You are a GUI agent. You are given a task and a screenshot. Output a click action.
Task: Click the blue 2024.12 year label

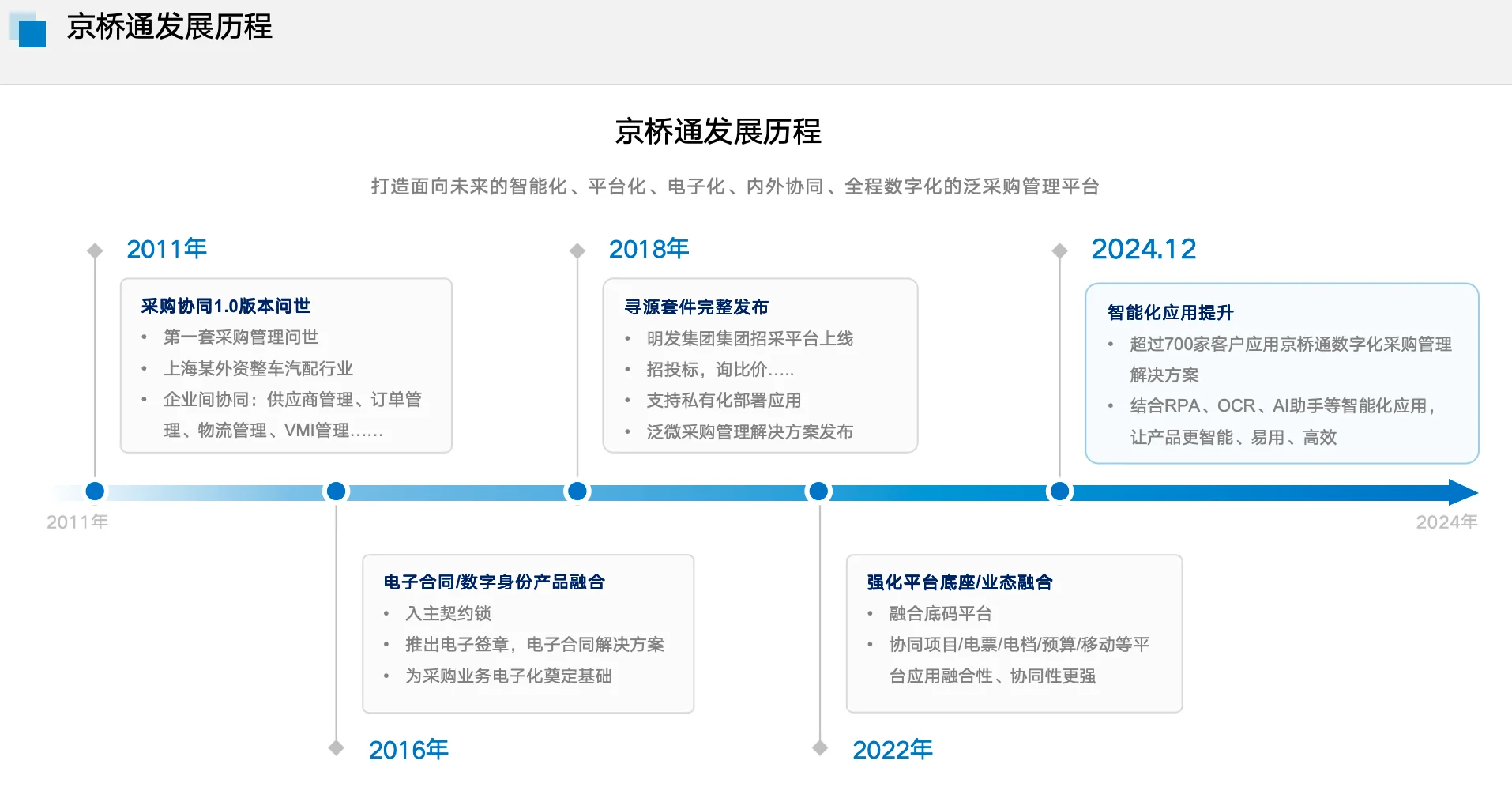[1144, 248]
